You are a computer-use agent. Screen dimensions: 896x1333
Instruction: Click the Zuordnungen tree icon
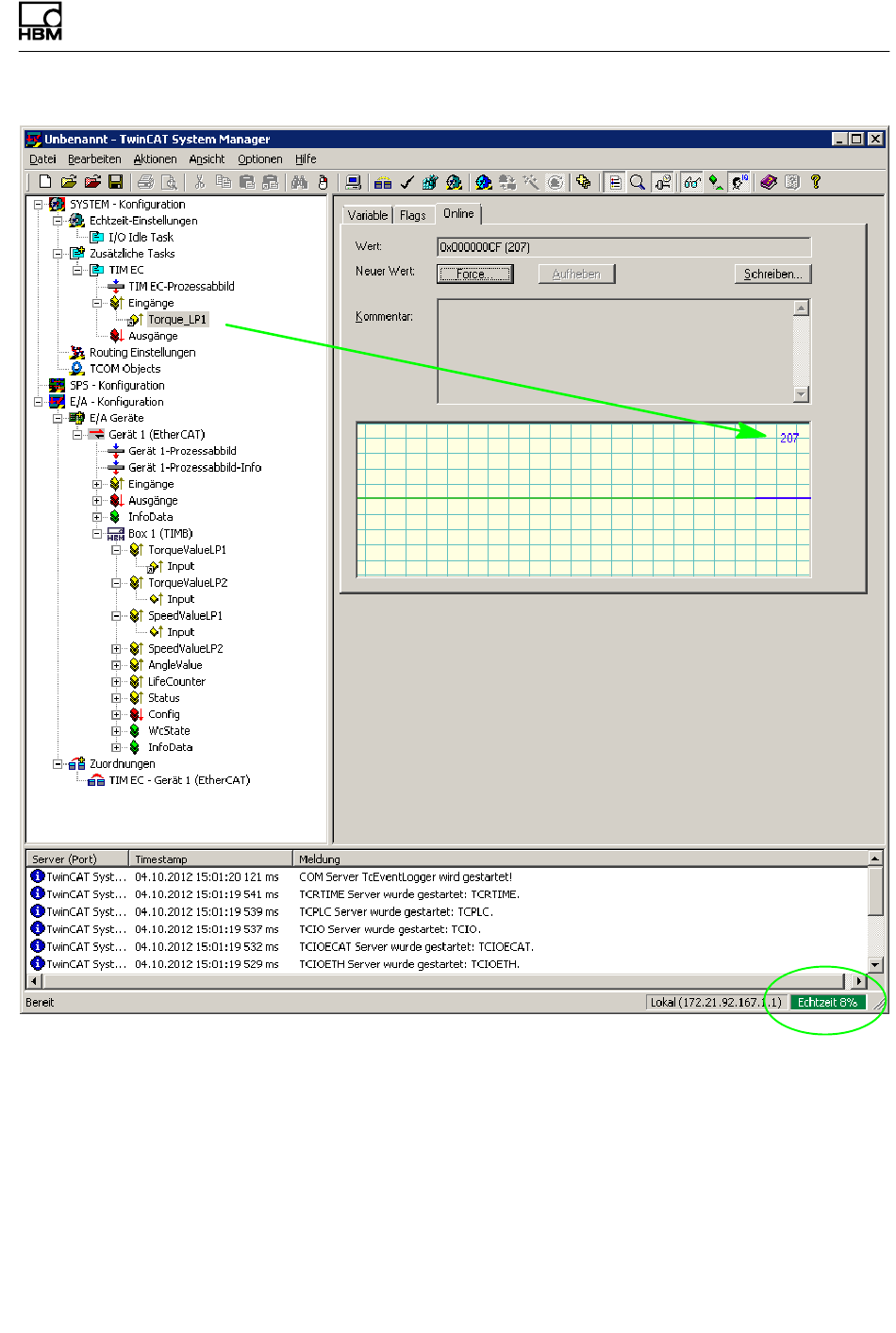point(77,764)
